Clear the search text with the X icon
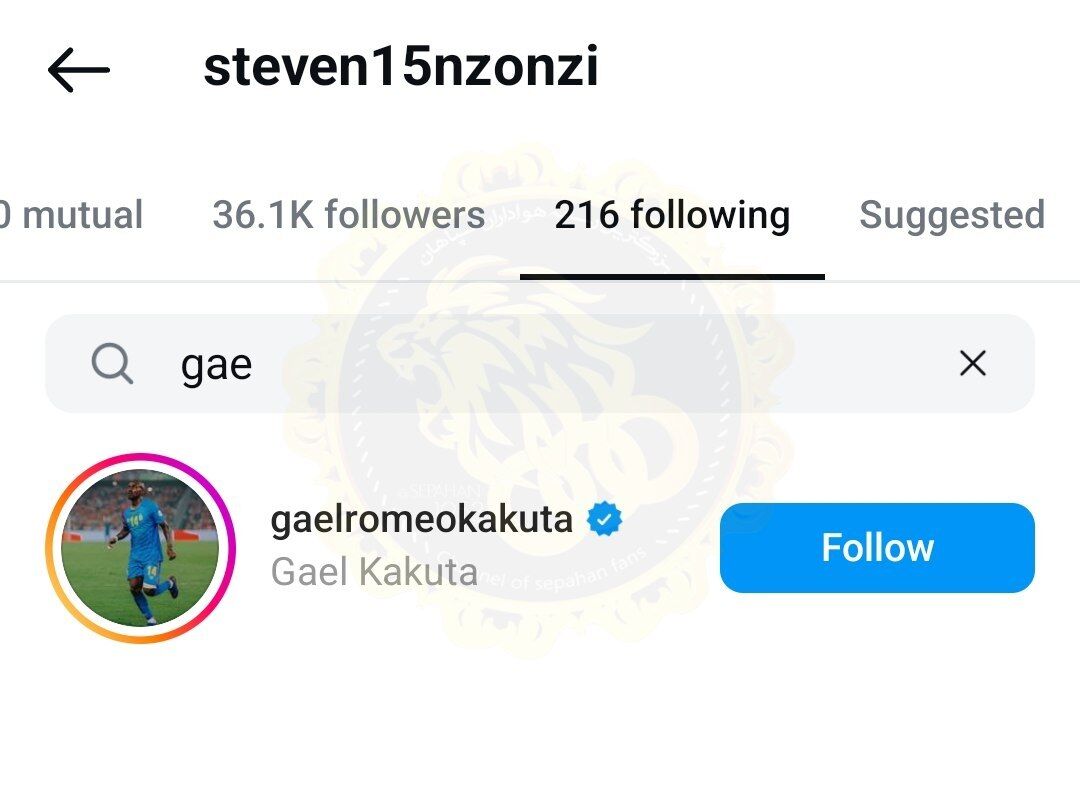 (x=972, y=363)
